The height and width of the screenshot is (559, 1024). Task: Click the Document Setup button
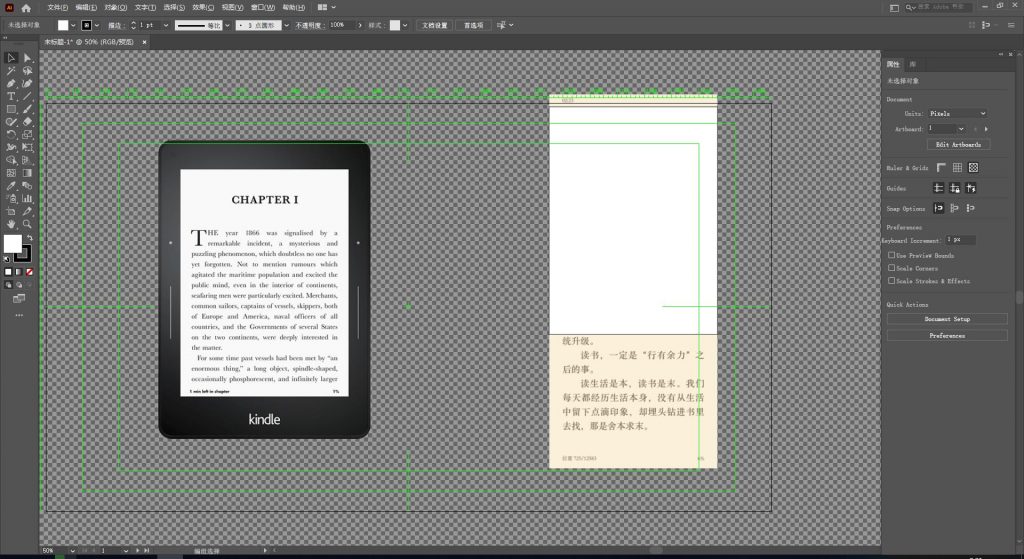(x=947, y=319)
